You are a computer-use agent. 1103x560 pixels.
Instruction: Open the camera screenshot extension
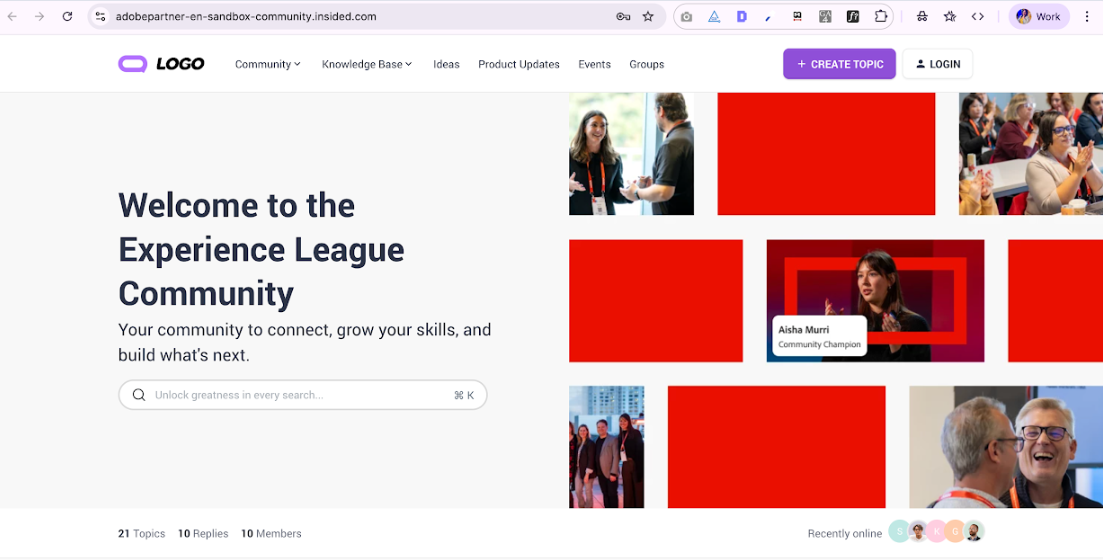[687, 16]
